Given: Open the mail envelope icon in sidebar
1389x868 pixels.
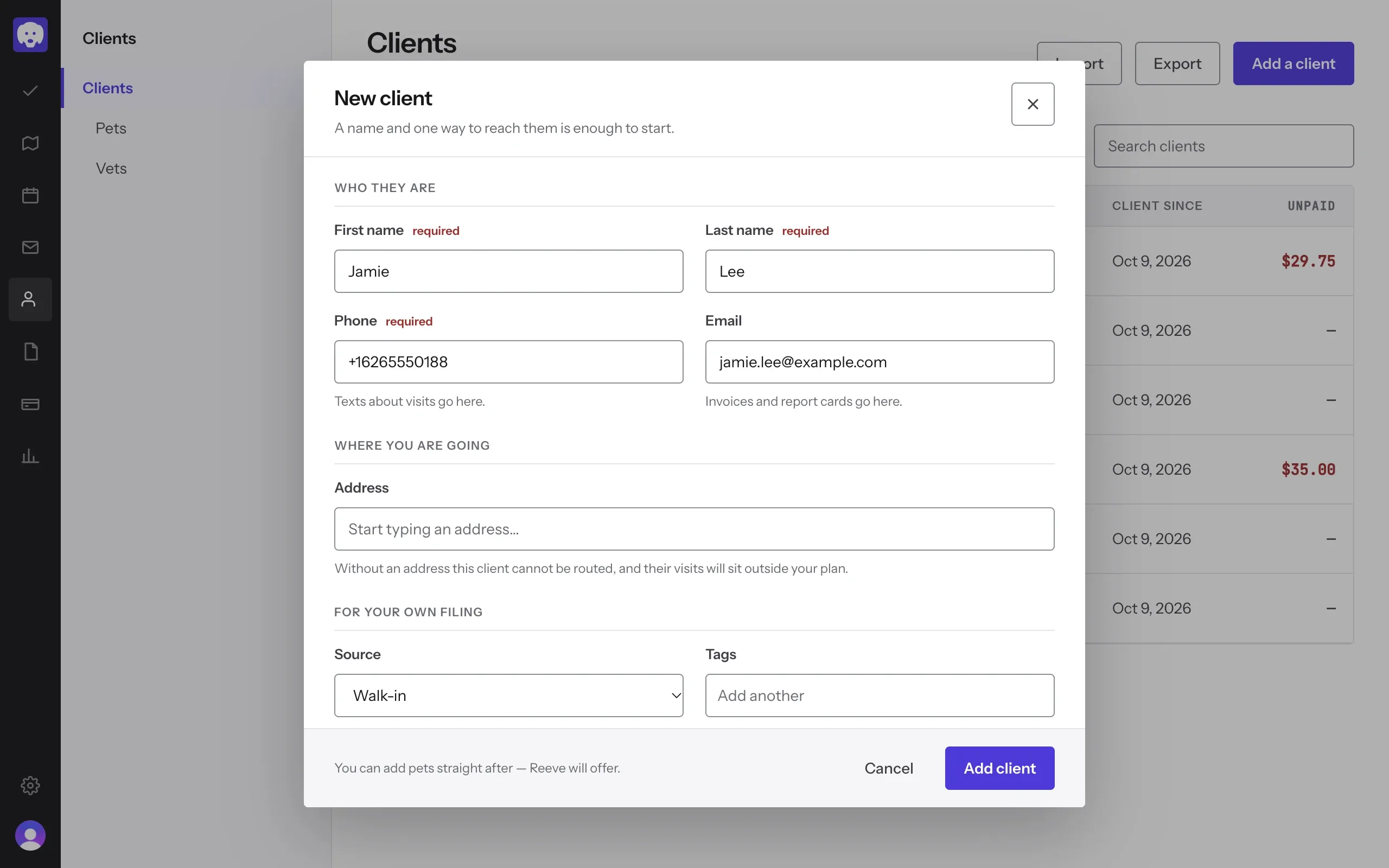Looking at the screenshot, I should click(x=30, y=247).
